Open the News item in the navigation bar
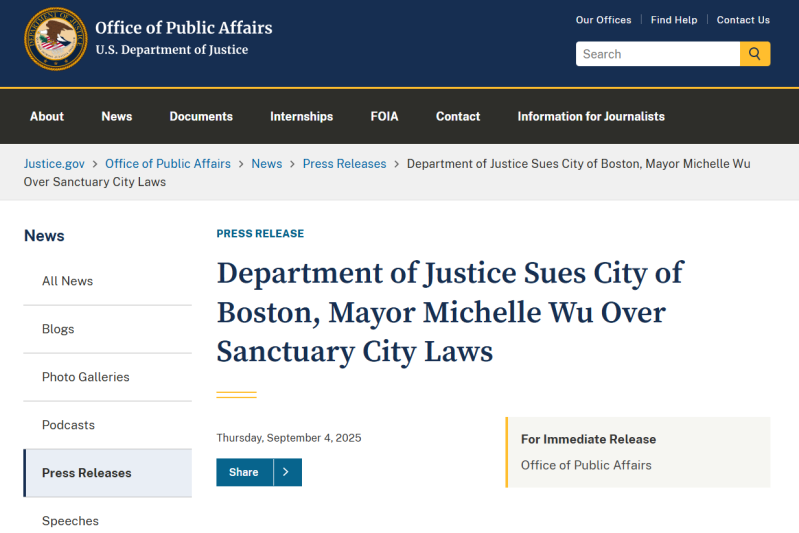799x533 pixels. click(117, 116)
